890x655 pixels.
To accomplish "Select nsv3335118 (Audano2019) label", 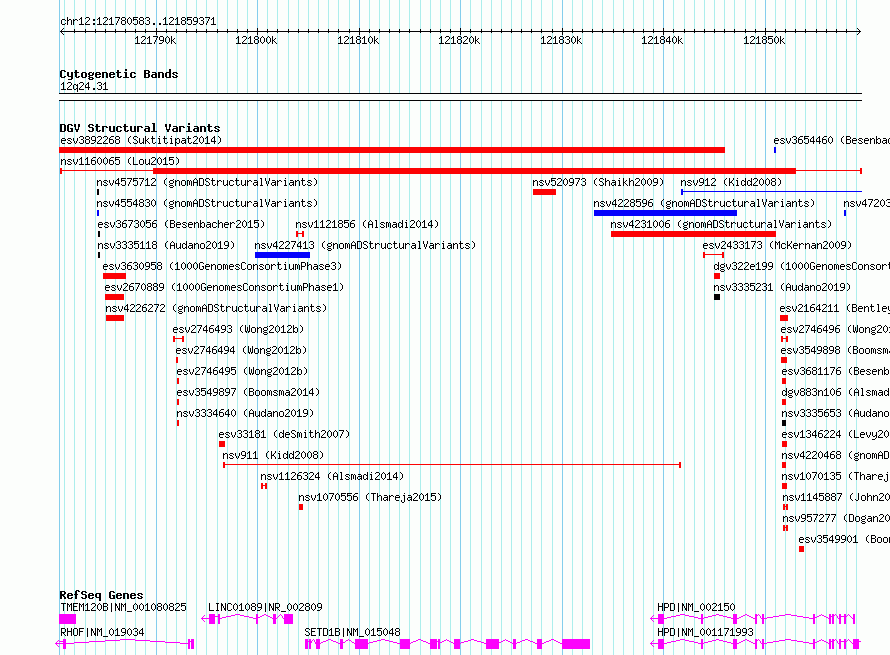I will [166, 245].
